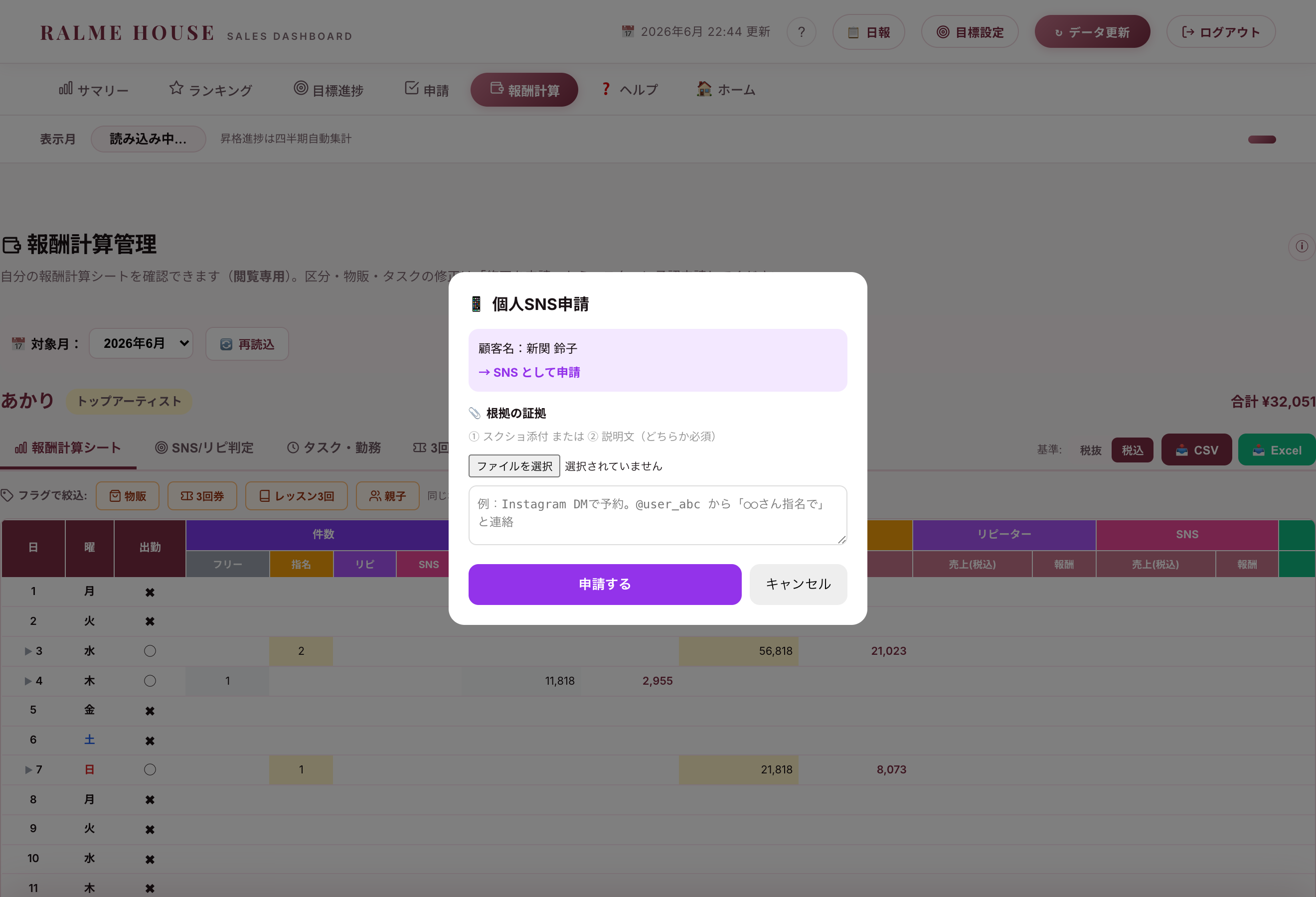Click the データ更新 refresh button
1316x897 pixels.
coord(1092,32)
